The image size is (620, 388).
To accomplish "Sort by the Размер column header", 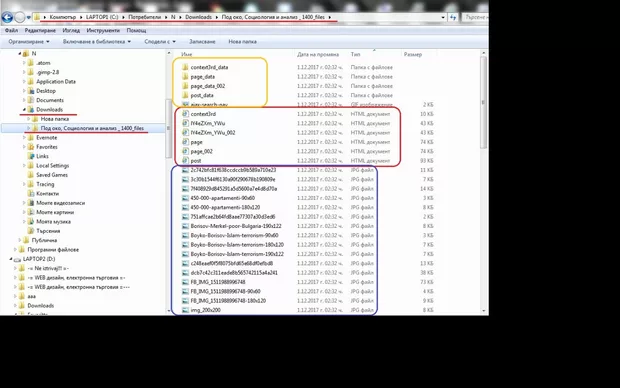I will pos(413,55).
